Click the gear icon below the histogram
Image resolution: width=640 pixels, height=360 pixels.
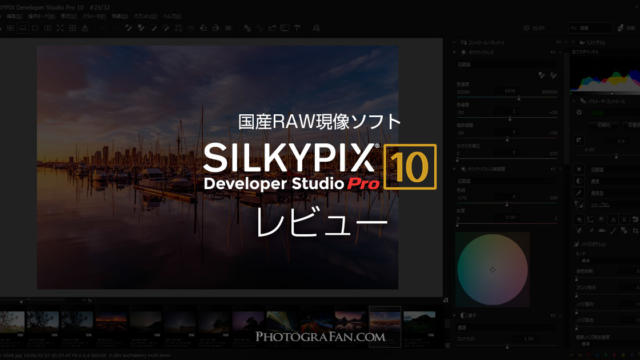(x=579, y=112)
